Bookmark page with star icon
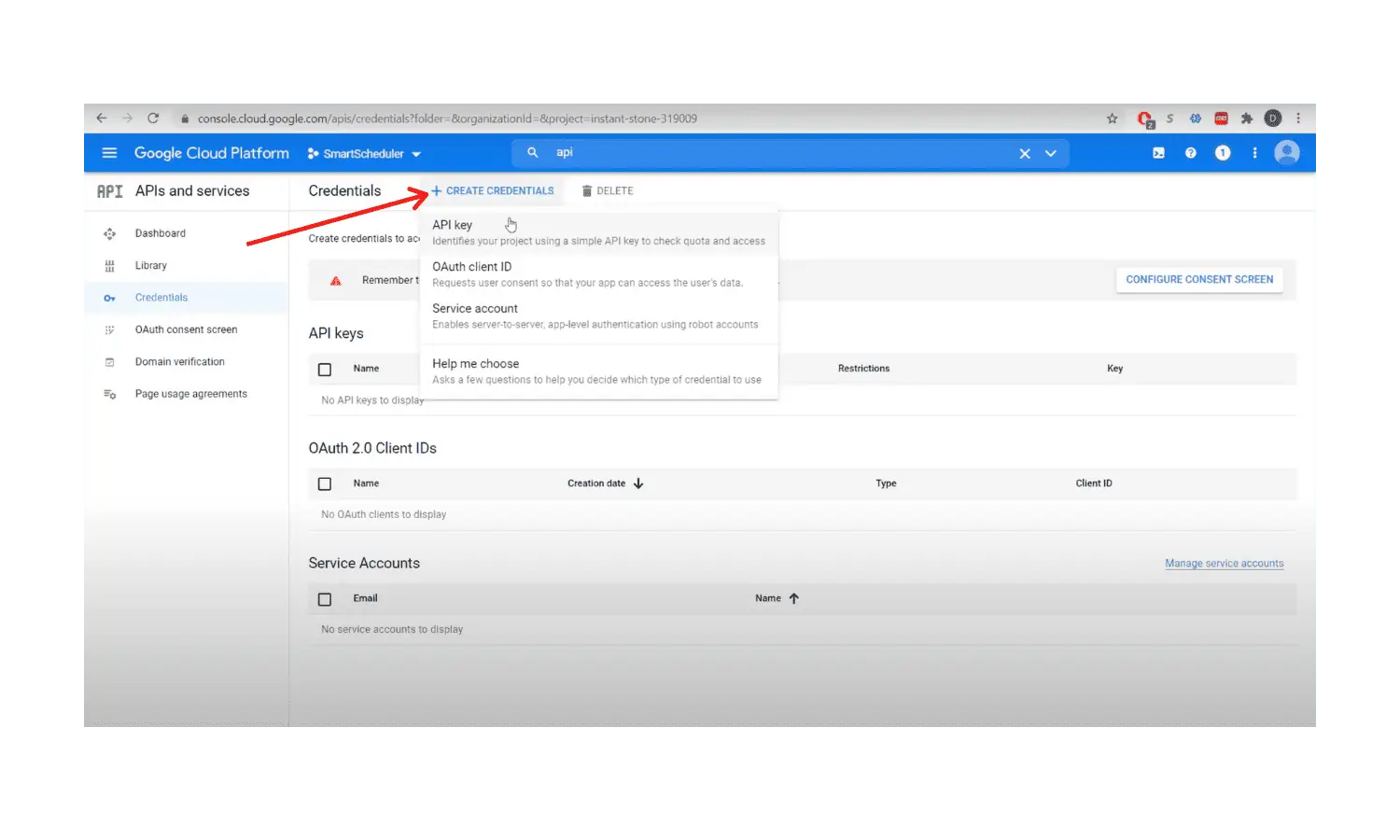This screenshot has height=840, width=1400. click(x=1112, y=119)
